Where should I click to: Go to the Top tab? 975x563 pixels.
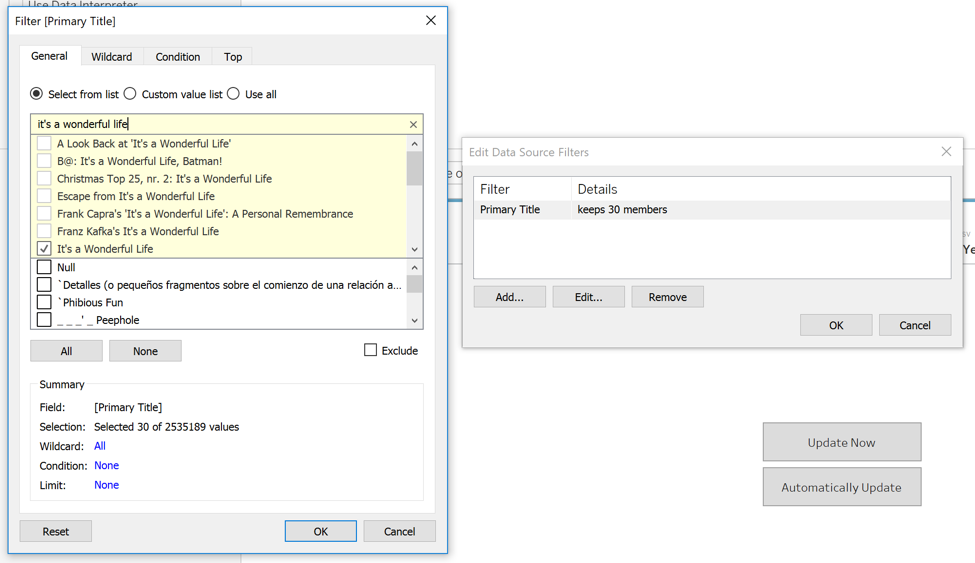233,57
